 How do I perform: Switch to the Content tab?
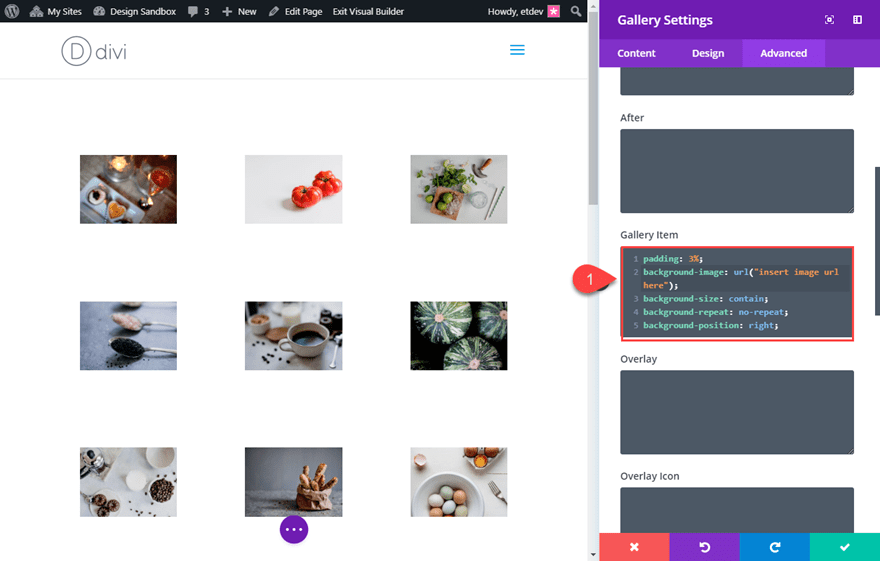click(x=636, y=53)
